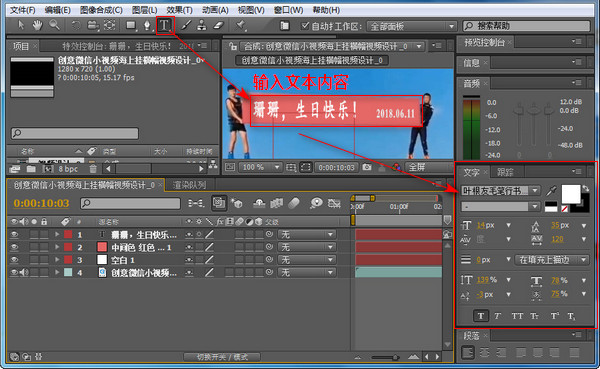Hide layer 2 中间色 红色
The image size is (600, 369).
[x=15, y=247]
